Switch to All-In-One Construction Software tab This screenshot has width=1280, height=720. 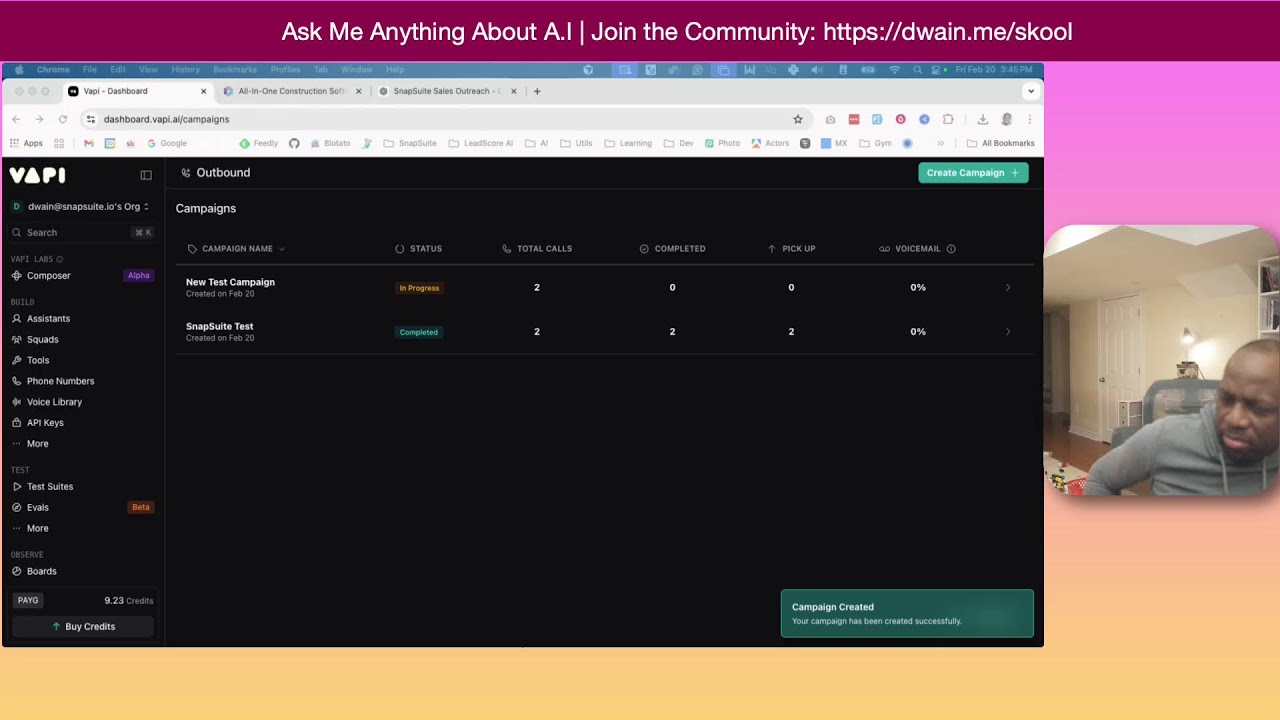(292, 91)
